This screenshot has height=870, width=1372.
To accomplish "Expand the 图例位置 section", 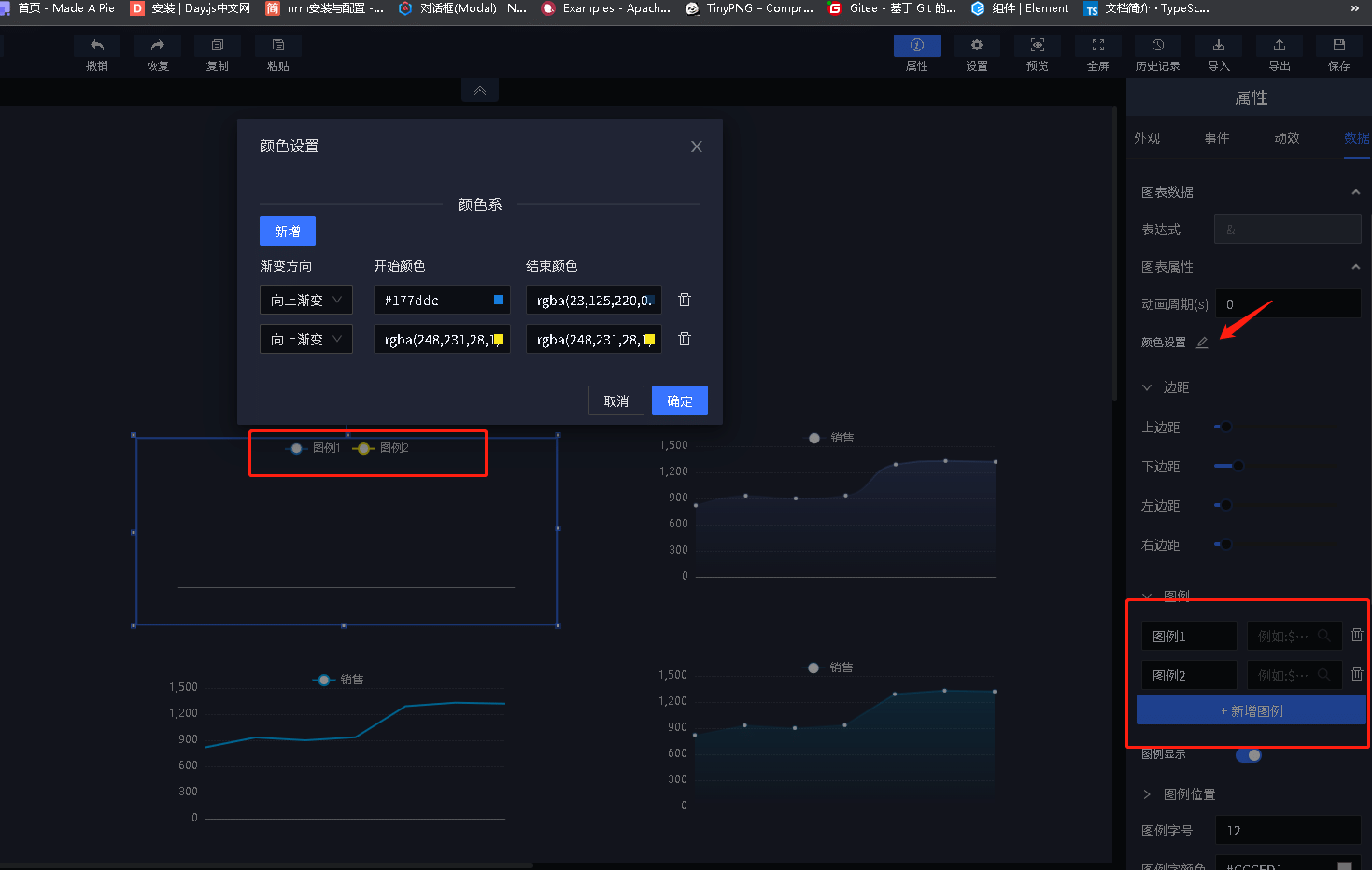I will pyautogui.click(x=1147, y=794).
